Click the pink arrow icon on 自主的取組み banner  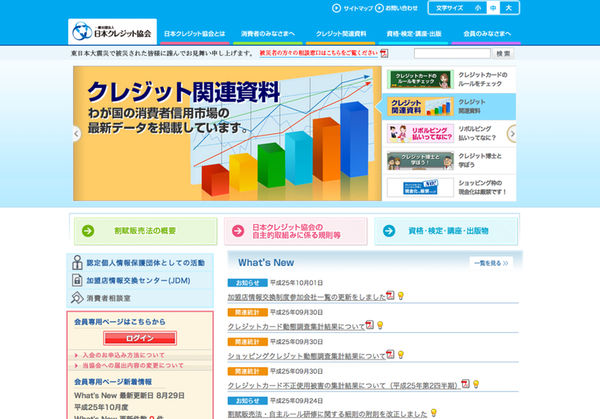(x=238, y=231)
